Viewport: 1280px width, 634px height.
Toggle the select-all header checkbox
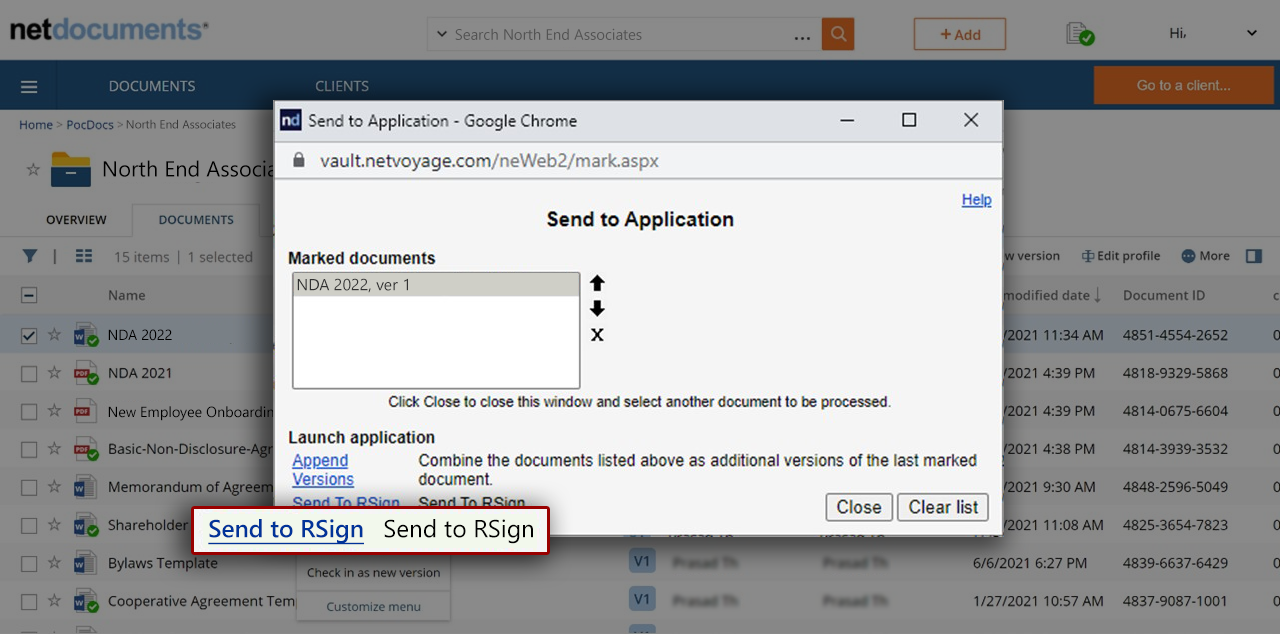[29, 295]
